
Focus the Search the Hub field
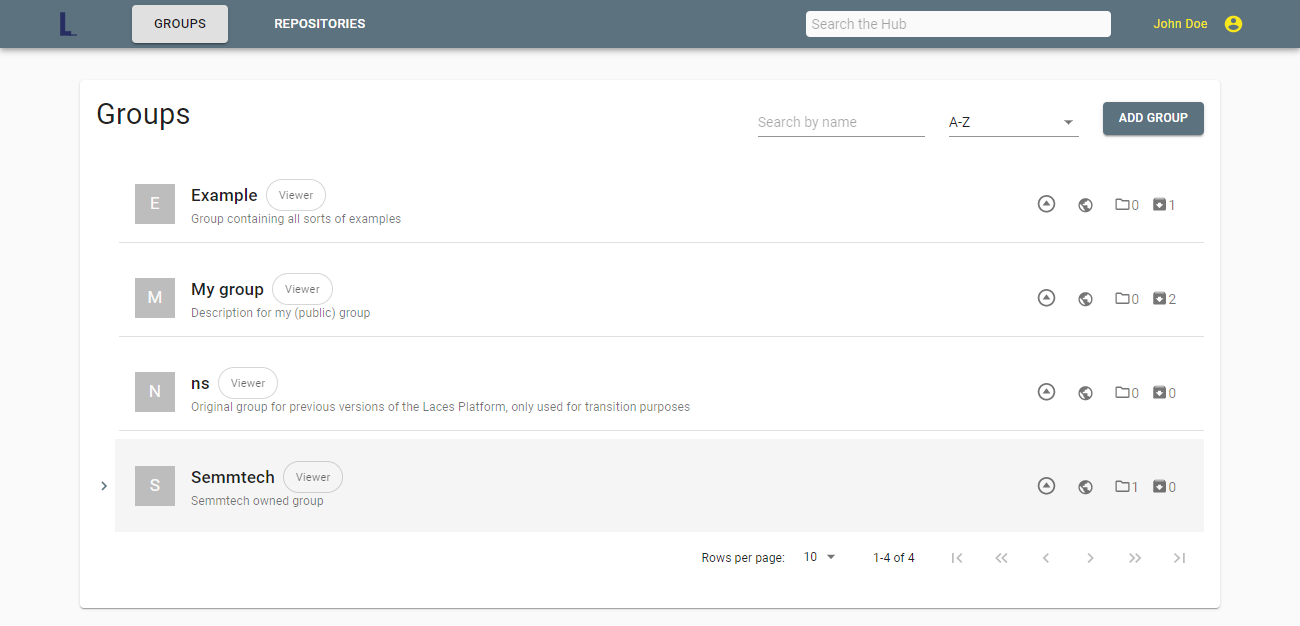point(958,24)
